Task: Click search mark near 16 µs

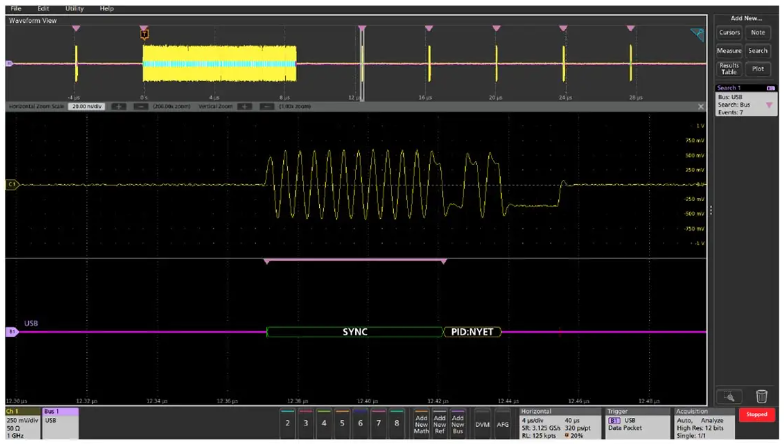Action: coord(429,28)
